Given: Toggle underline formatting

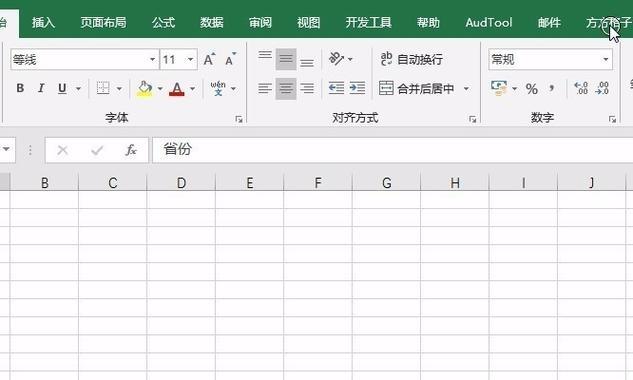Looking at the screenshot, I should (x=62, y=88).
